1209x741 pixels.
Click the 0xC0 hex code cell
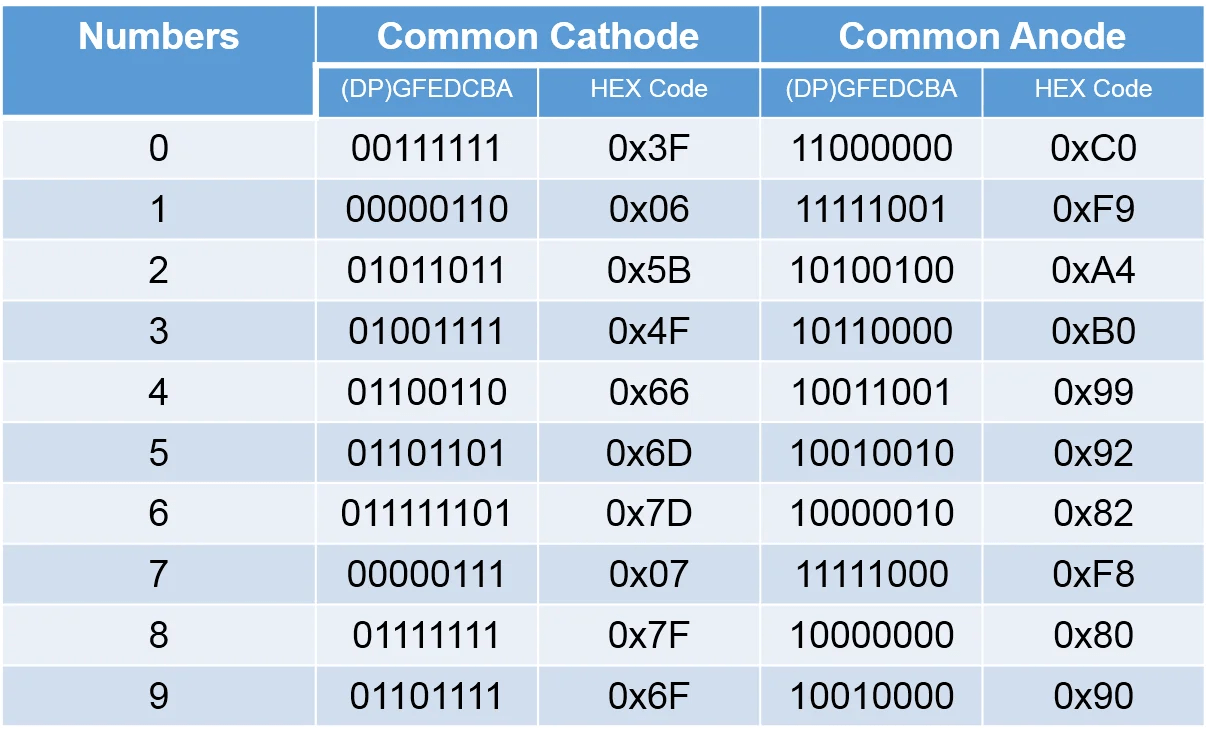point(1093,149)
